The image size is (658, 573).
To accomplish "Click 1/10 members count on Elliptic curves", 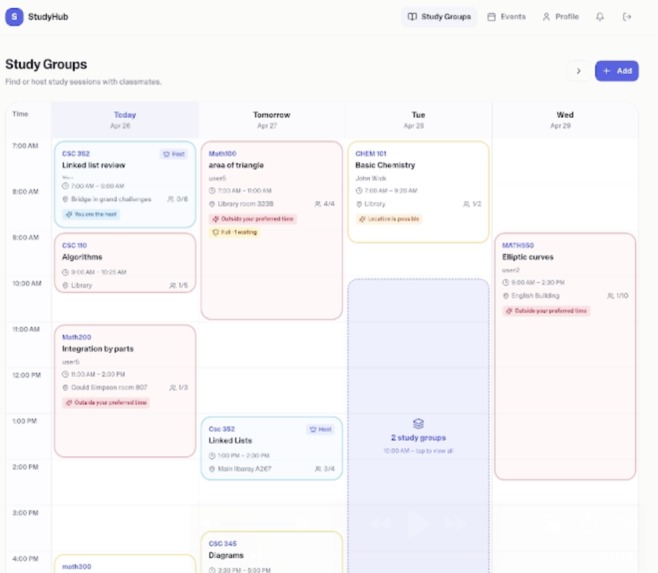I will pos(617,296).
